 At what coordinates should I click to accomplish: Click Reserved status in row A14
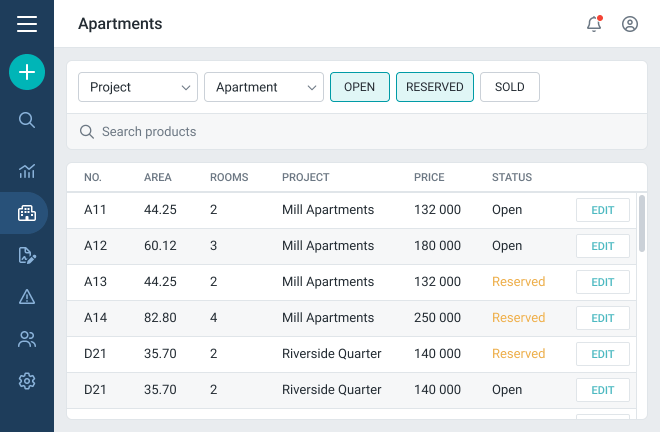click(x=519, y=317)
